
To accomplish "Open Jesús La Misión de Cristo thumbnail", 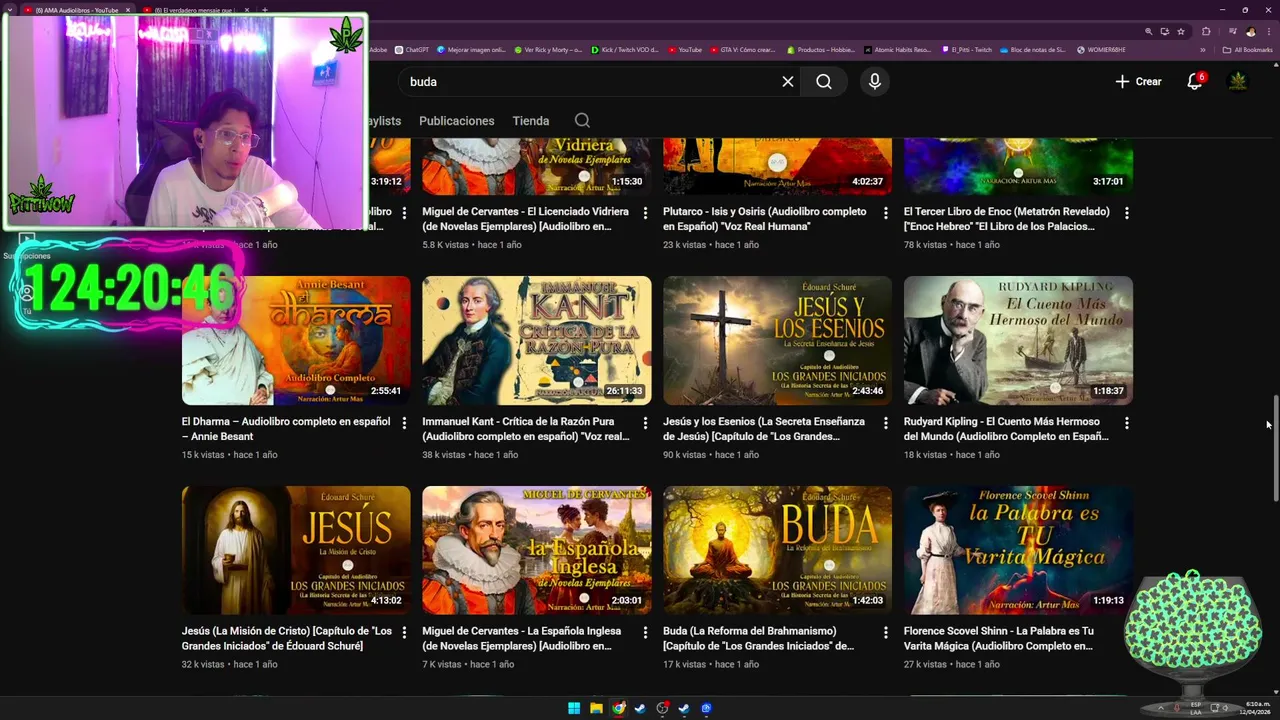I will 296,550.
